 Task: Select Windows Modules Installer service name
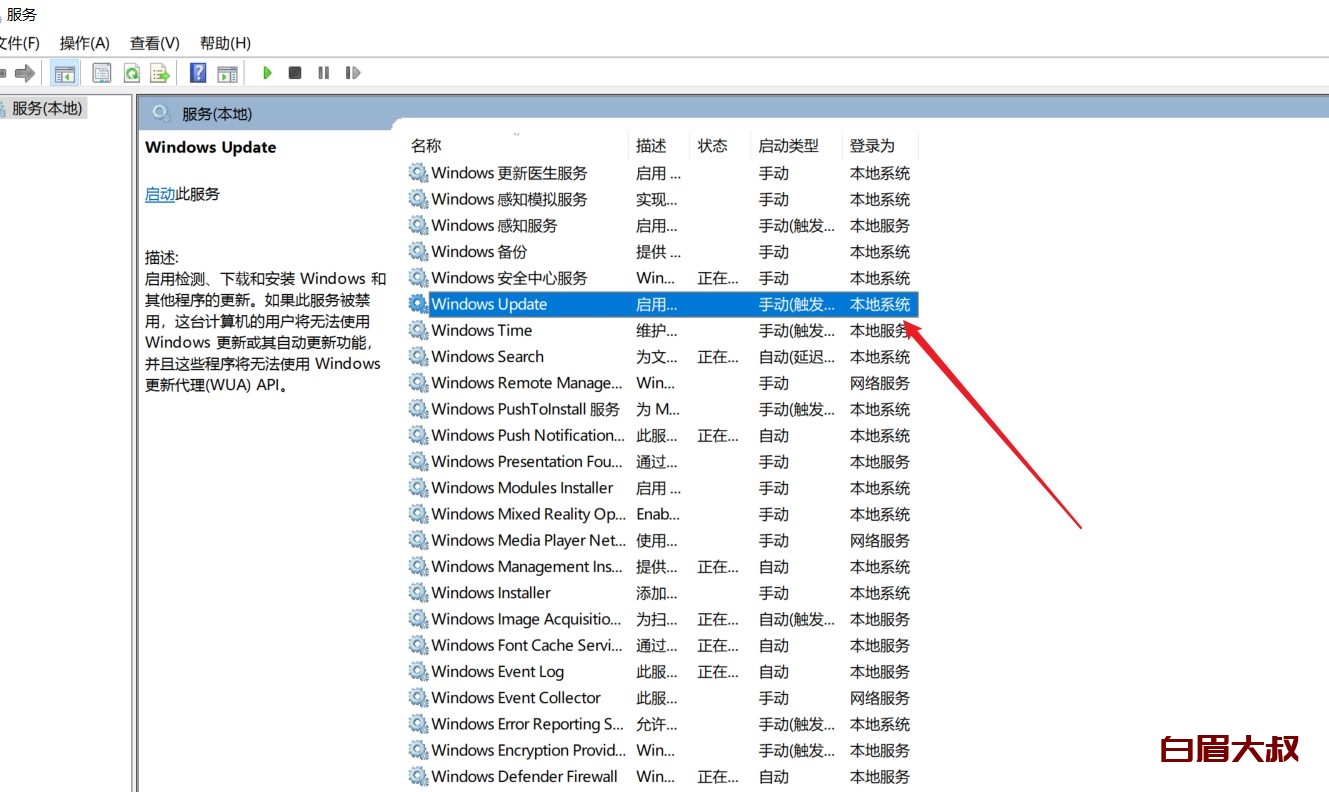523,488
